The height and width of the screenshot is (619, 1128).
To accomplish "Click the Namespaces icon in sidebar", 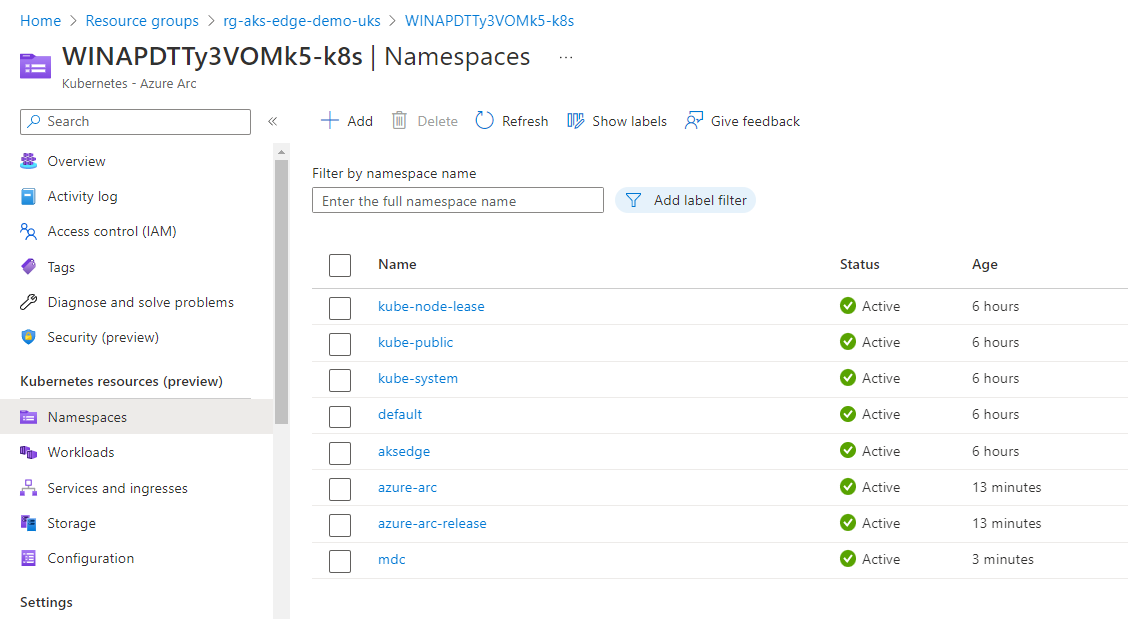I will click(29, 417).
